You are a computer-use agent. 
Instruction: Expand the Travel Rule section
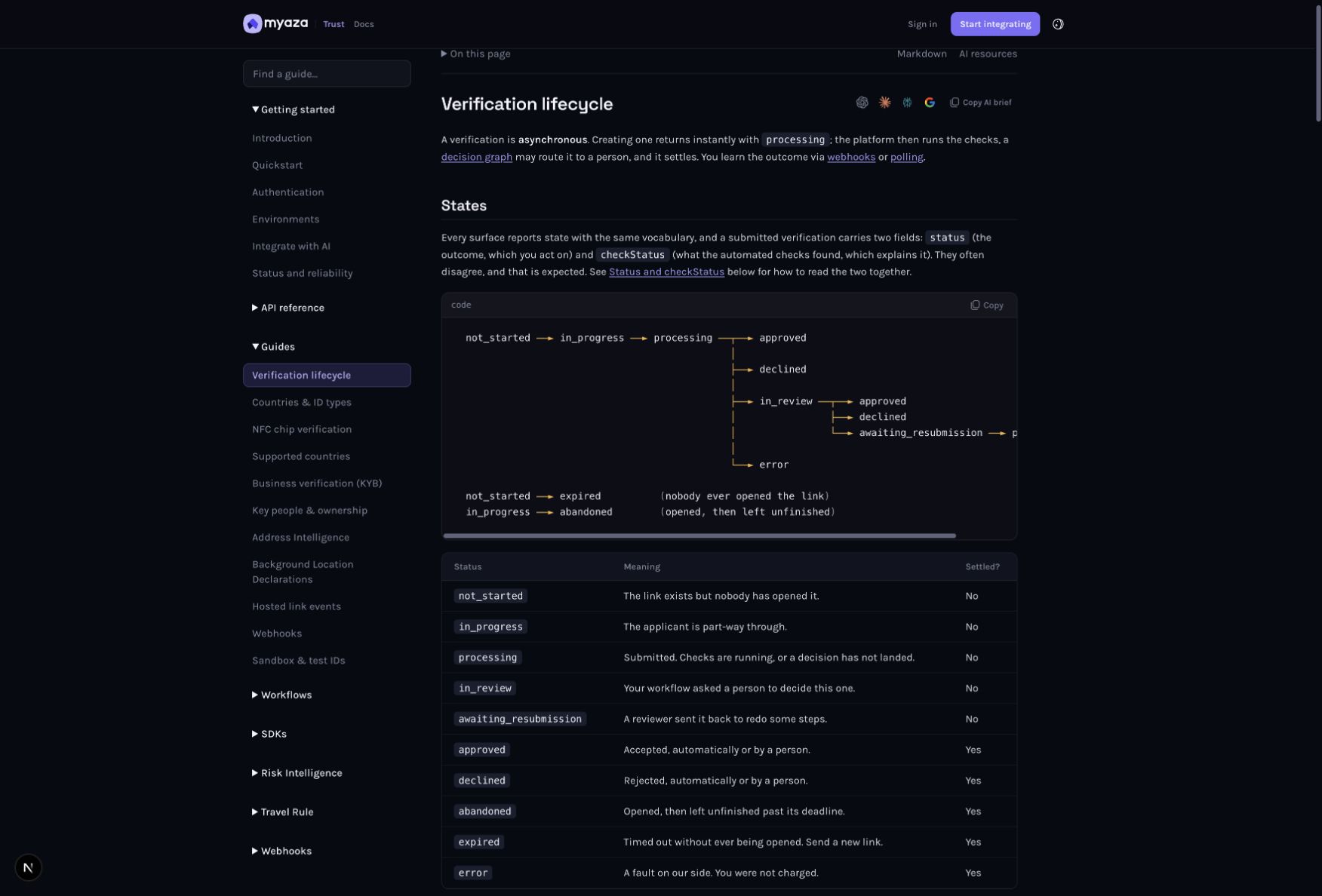tap(282, 812)
